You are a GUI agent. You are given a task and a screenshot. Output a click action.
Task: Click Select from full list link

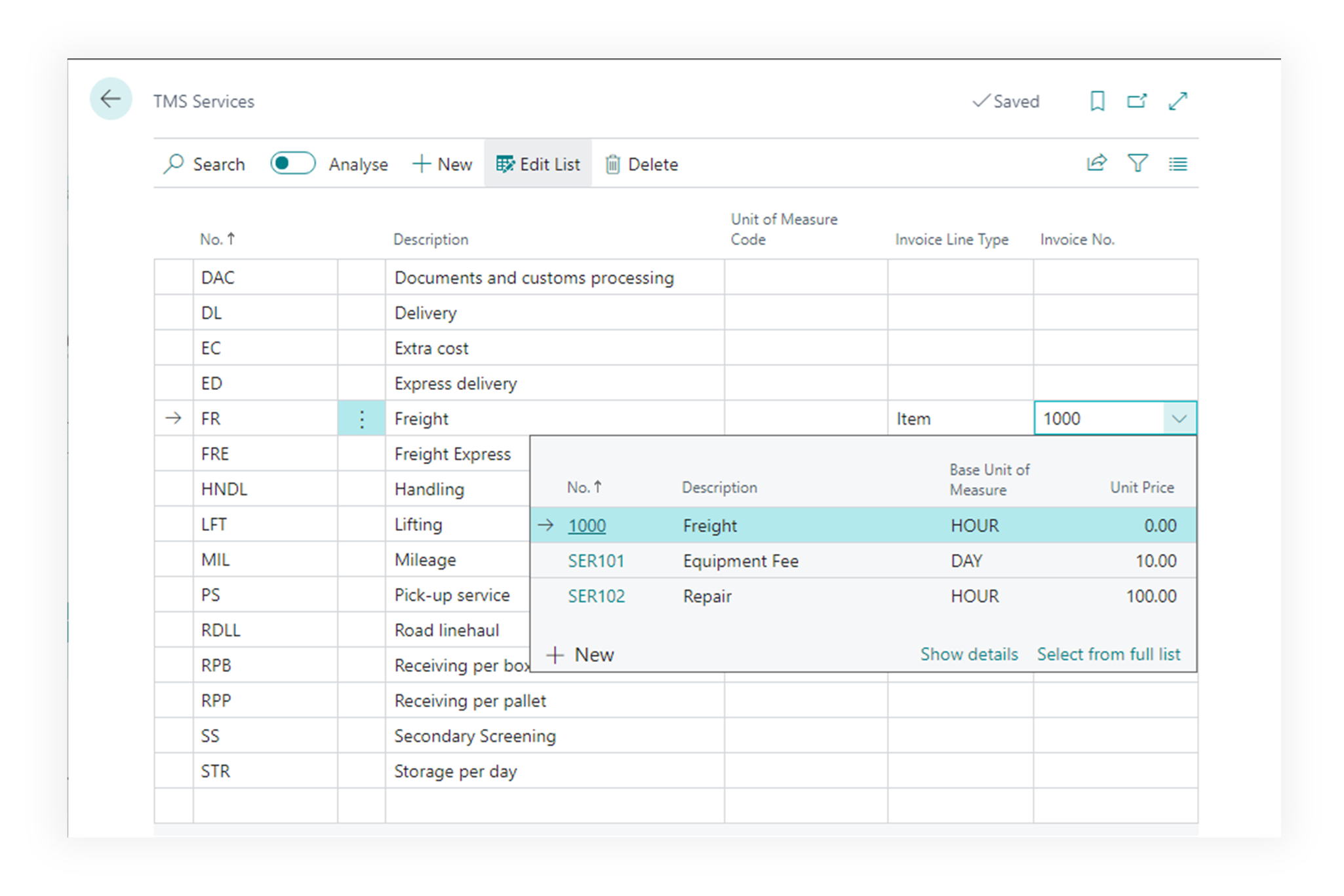1108,654
